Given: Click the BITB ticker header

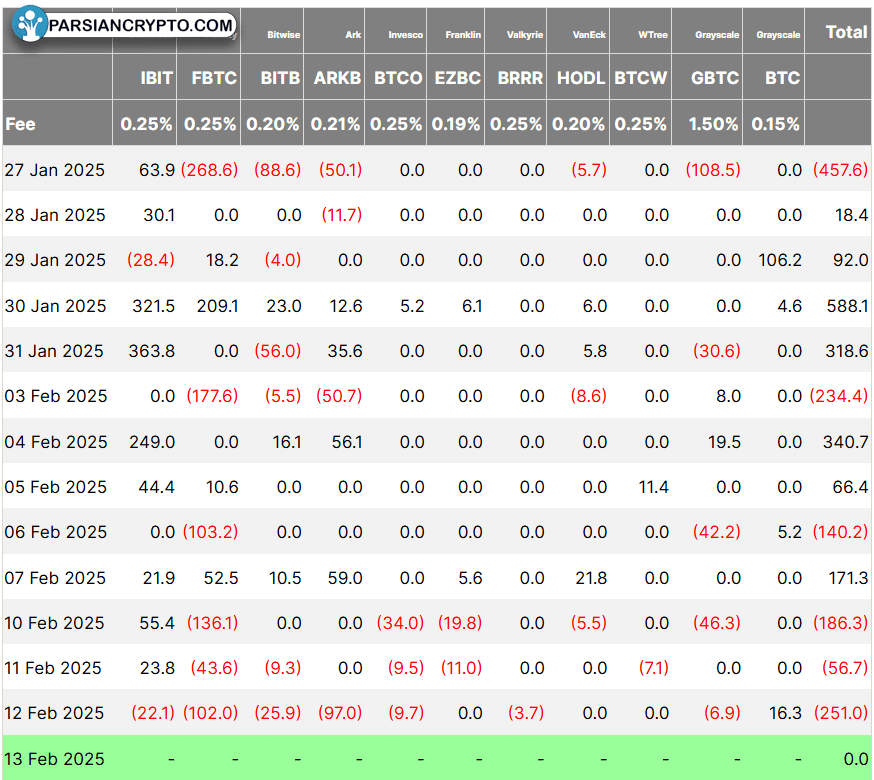Looking at the screenshot, I should (280, 77).
